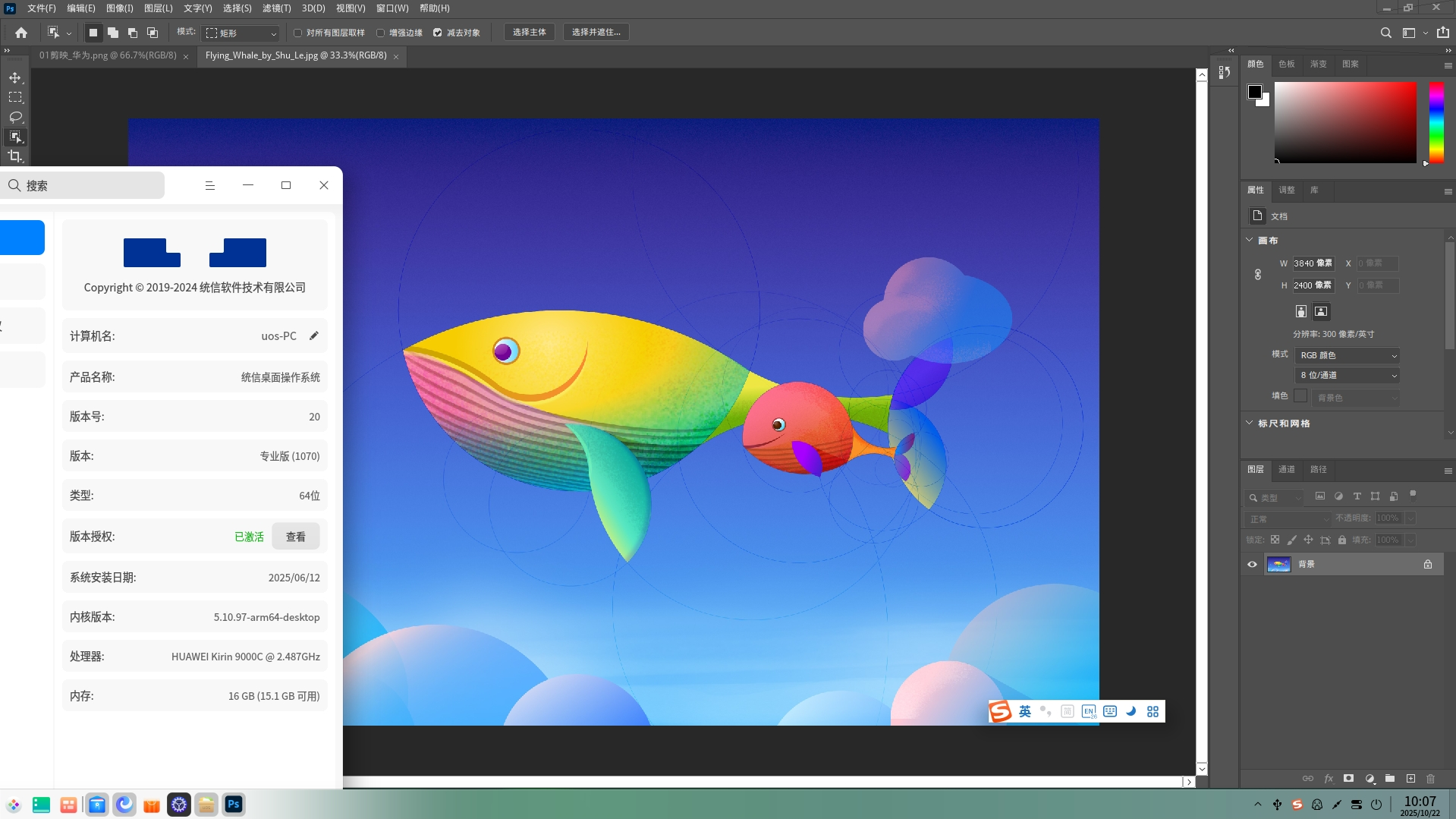Click the 查看 button for 版本授权
The image size is (1456, 819).
pos(295,537)
